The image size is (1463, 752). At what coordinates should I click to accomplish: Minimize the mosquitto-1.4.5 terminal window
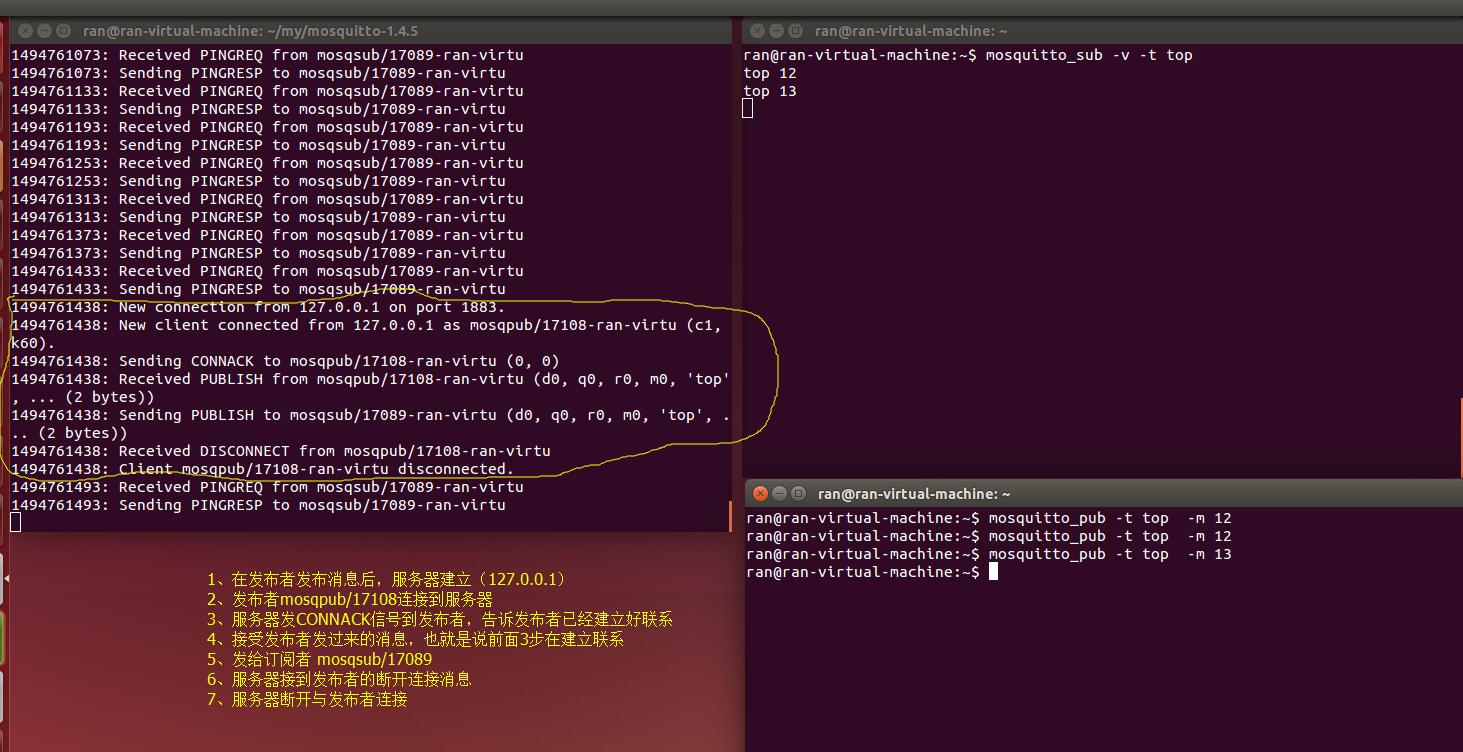click(x=44, y=31)
